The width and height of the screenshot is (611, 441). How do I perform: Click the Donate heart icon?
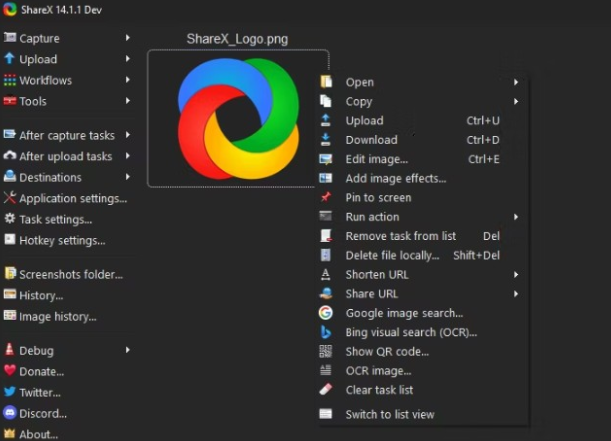[10, 370]
